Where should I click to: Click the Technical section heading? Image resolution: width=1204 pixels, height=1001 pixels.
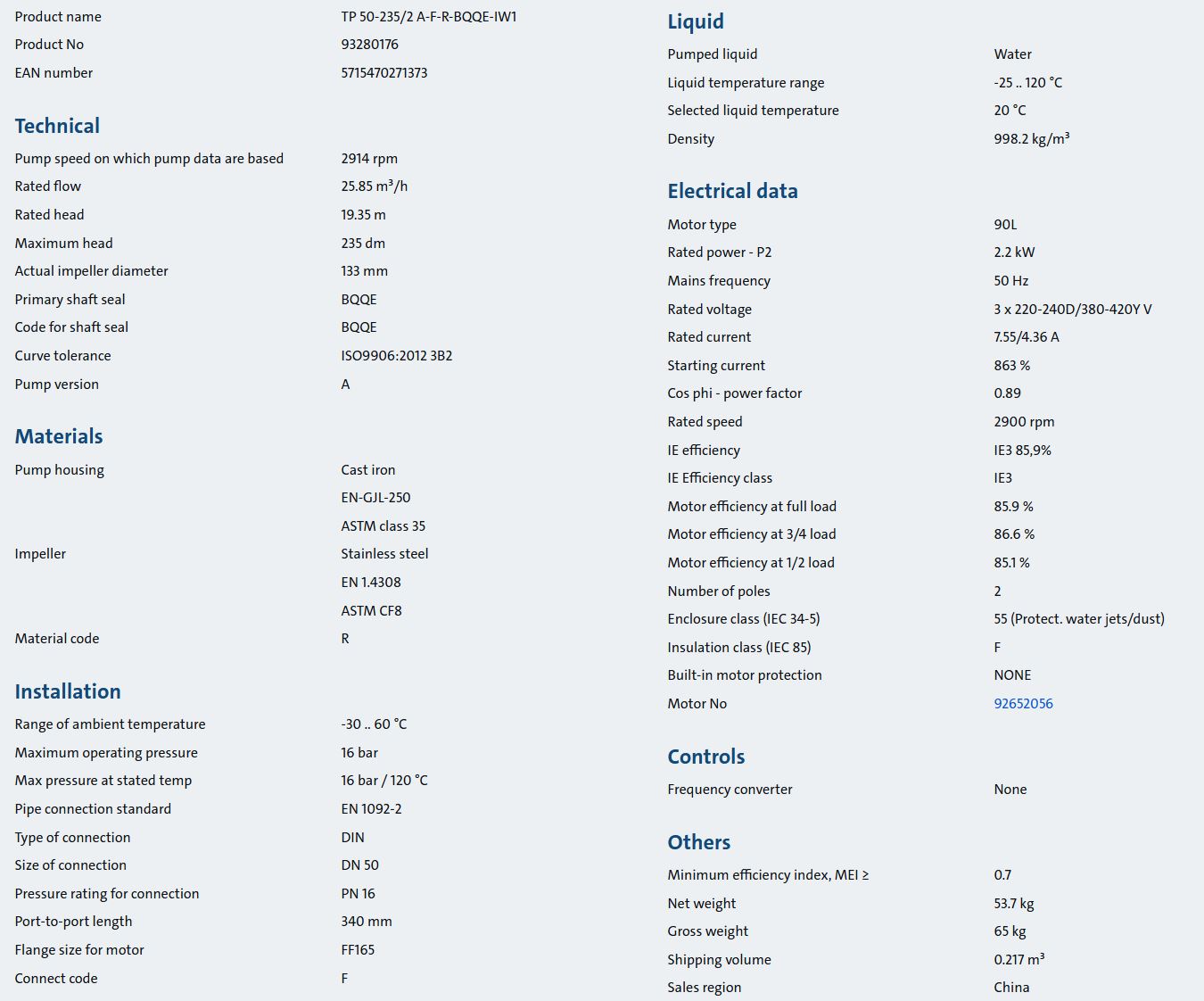pos(57,126)
